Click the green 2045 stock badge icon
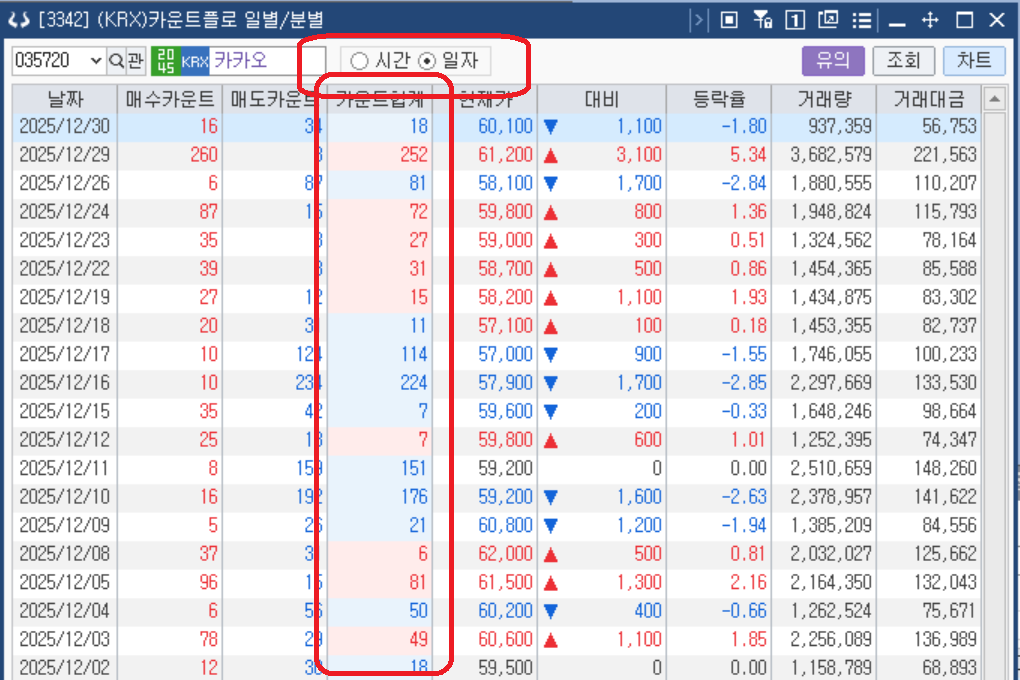 (165, 61)
